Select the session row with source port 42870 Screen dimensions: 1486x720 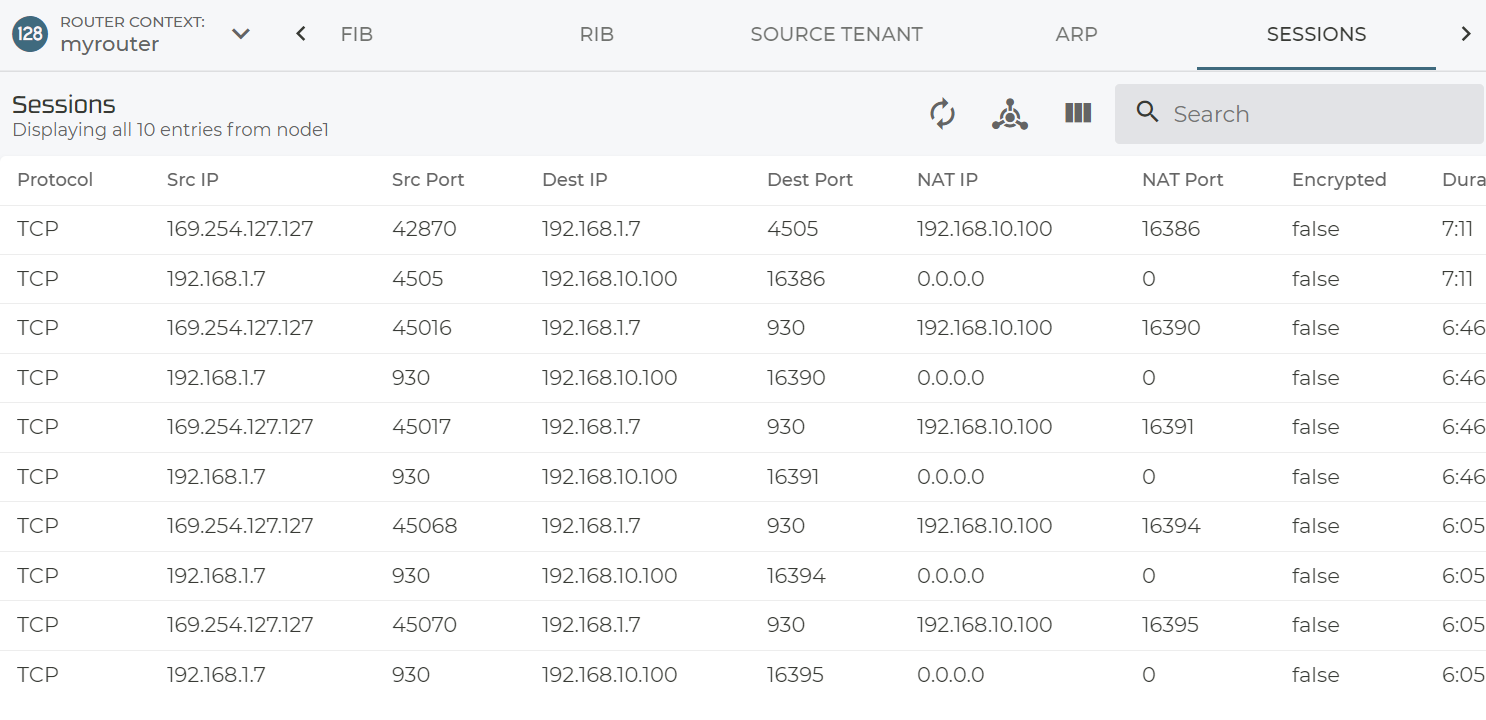(x=424, y=229)
